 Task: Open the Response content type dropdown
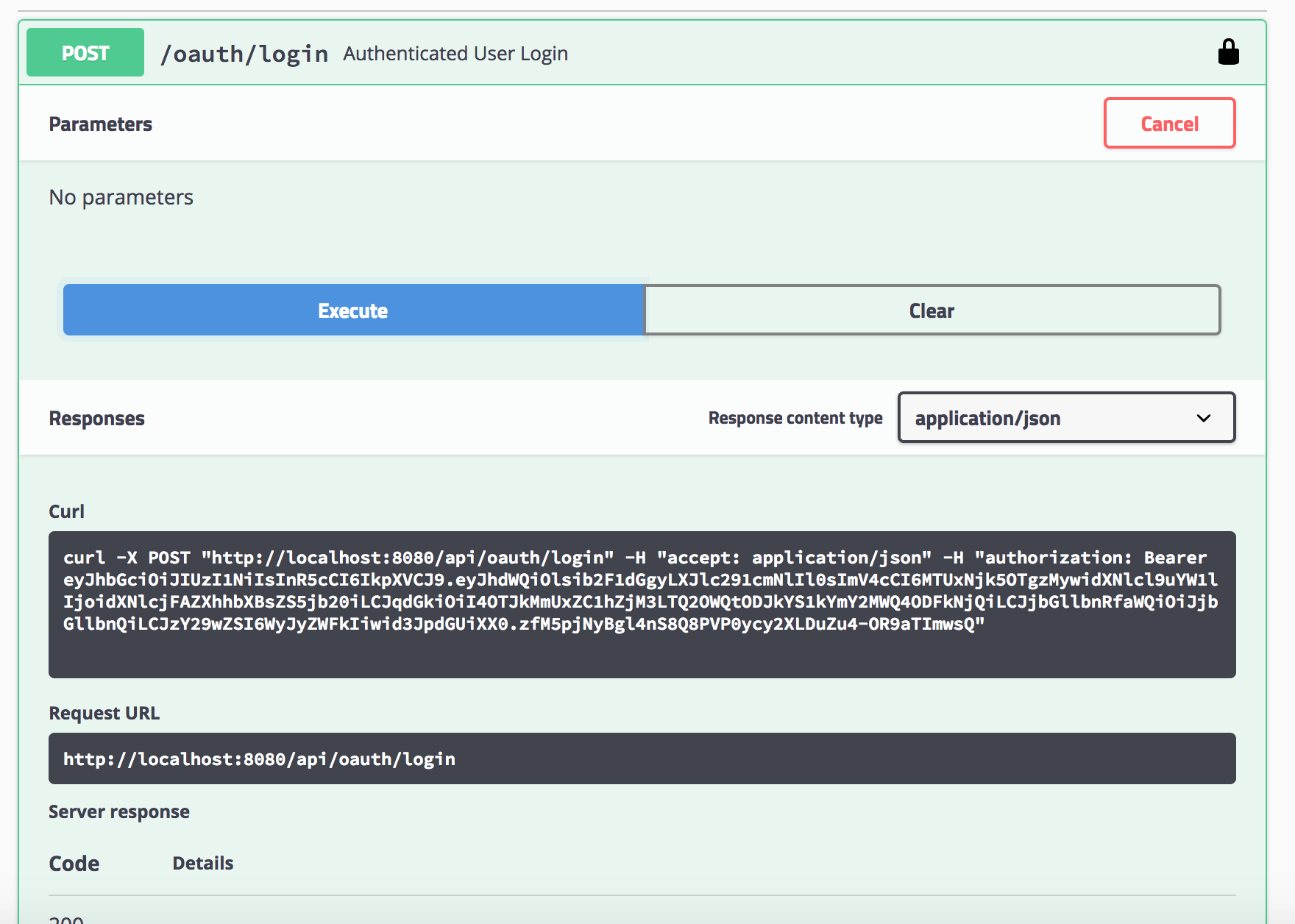tap(1065, 417)
